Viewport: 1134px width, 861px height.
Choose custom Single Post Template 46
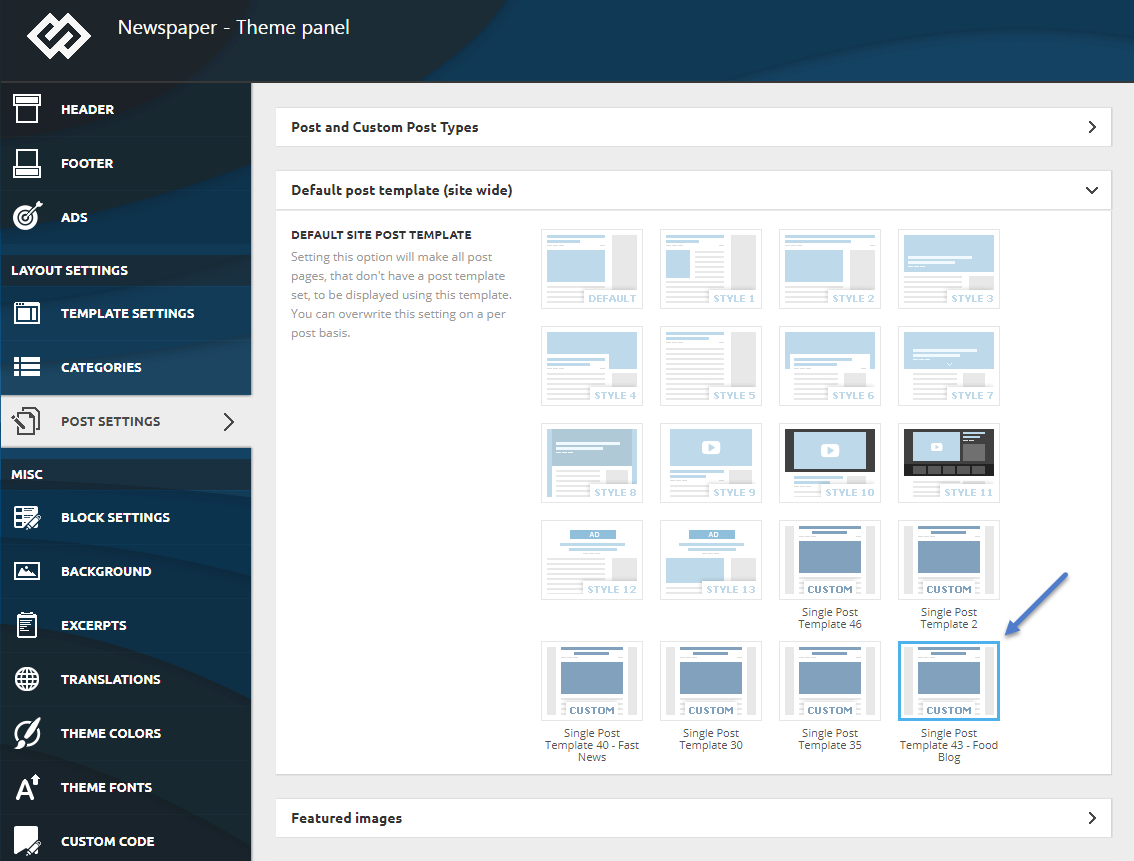coord(830,560)
